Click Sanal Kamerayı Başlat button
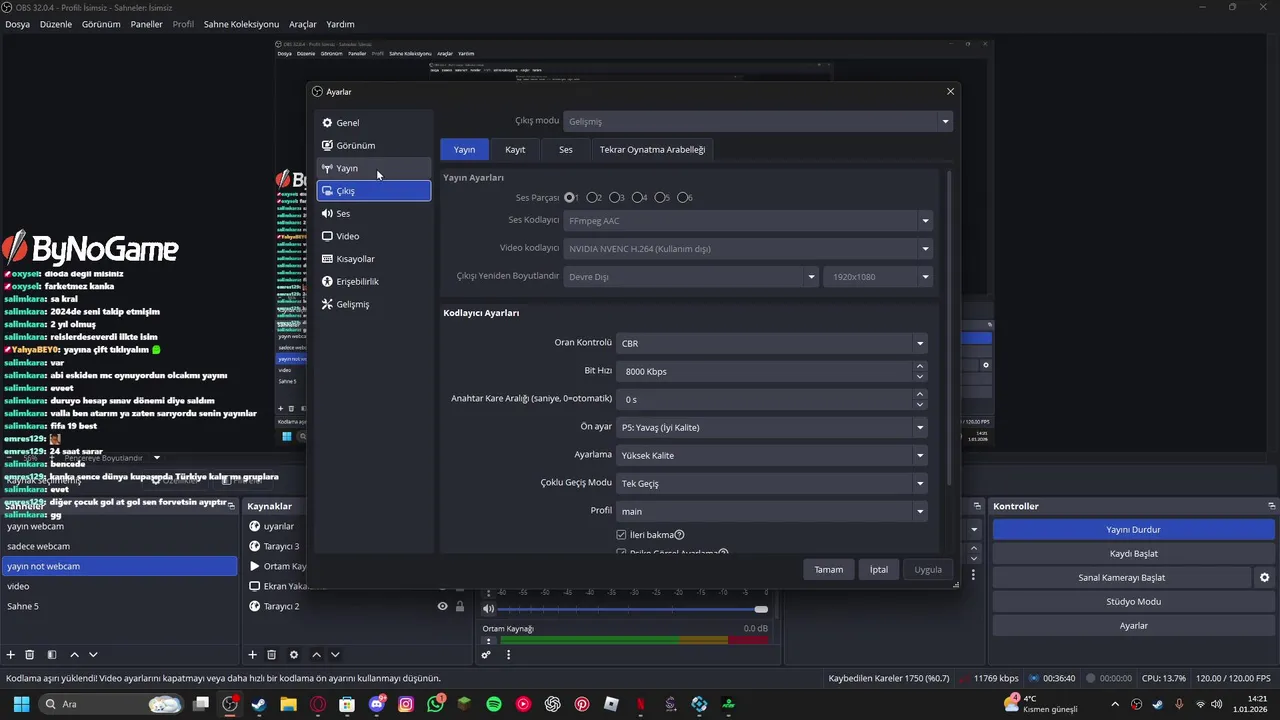This screenshot has height=720, width=1280. (1121, 577)
